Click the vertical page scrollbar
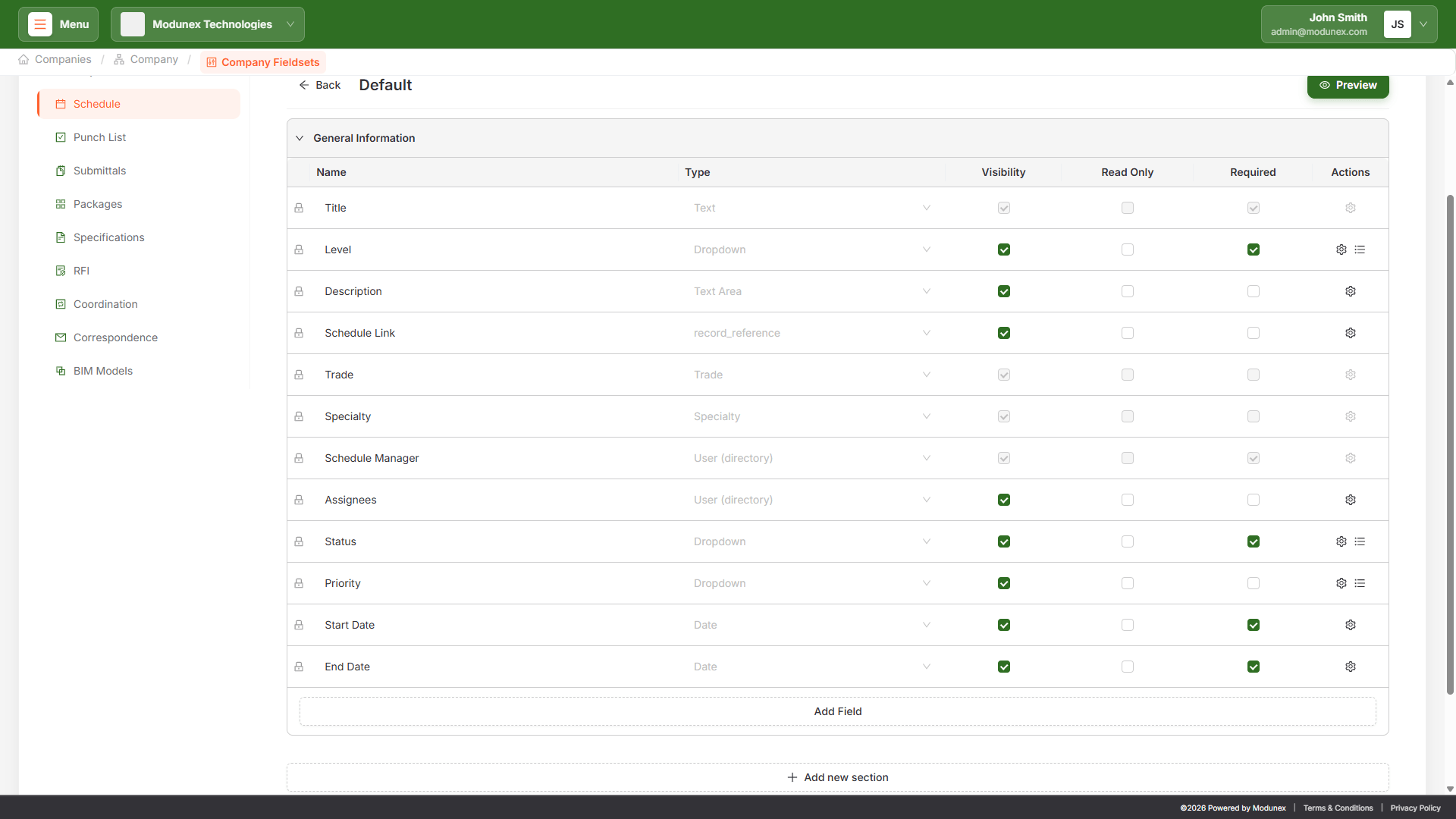This screenshot has height=819, width=1456. [x=1450, y=444]
